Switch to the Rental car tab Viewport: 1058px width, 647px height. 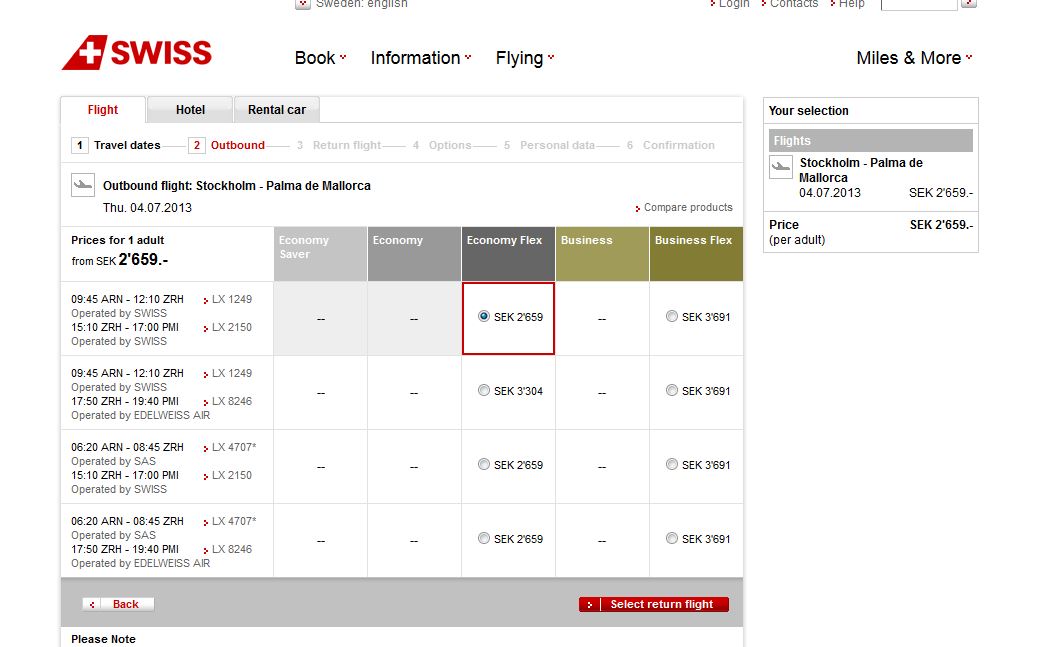coord(277,110)
